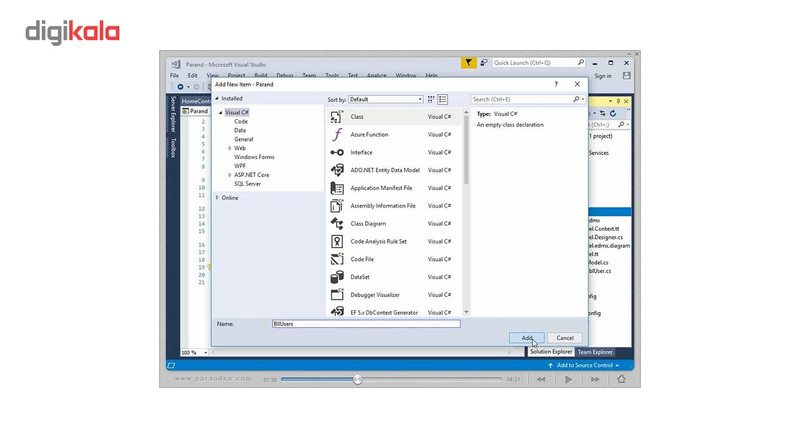Pick the Class Diagram template icon
Screen dimensions: 800x438
337,224
